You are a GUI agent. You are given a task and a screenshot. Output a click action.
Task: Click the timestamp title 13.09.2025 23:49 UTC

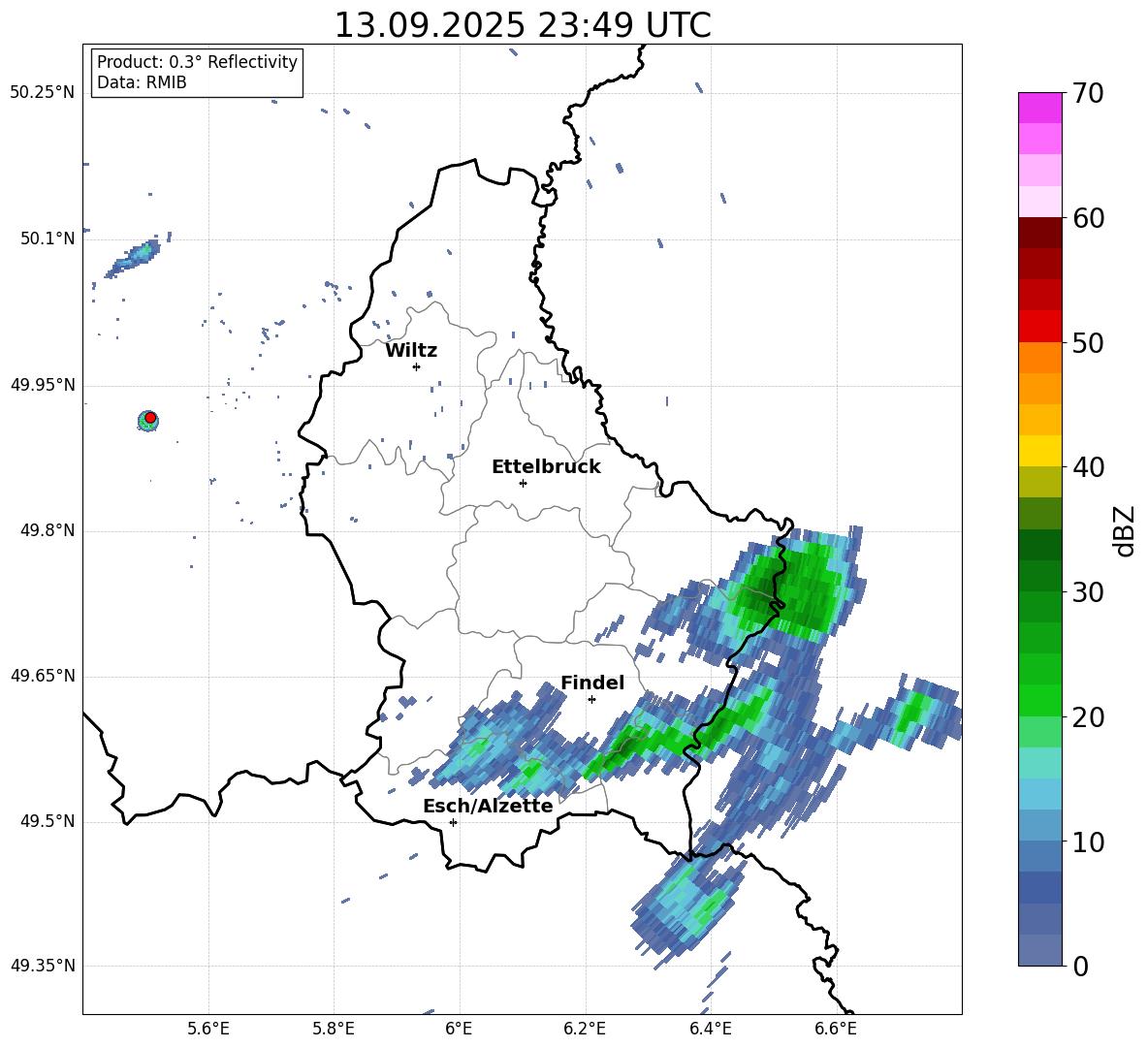pyautogui.click(x=523, y=25)
